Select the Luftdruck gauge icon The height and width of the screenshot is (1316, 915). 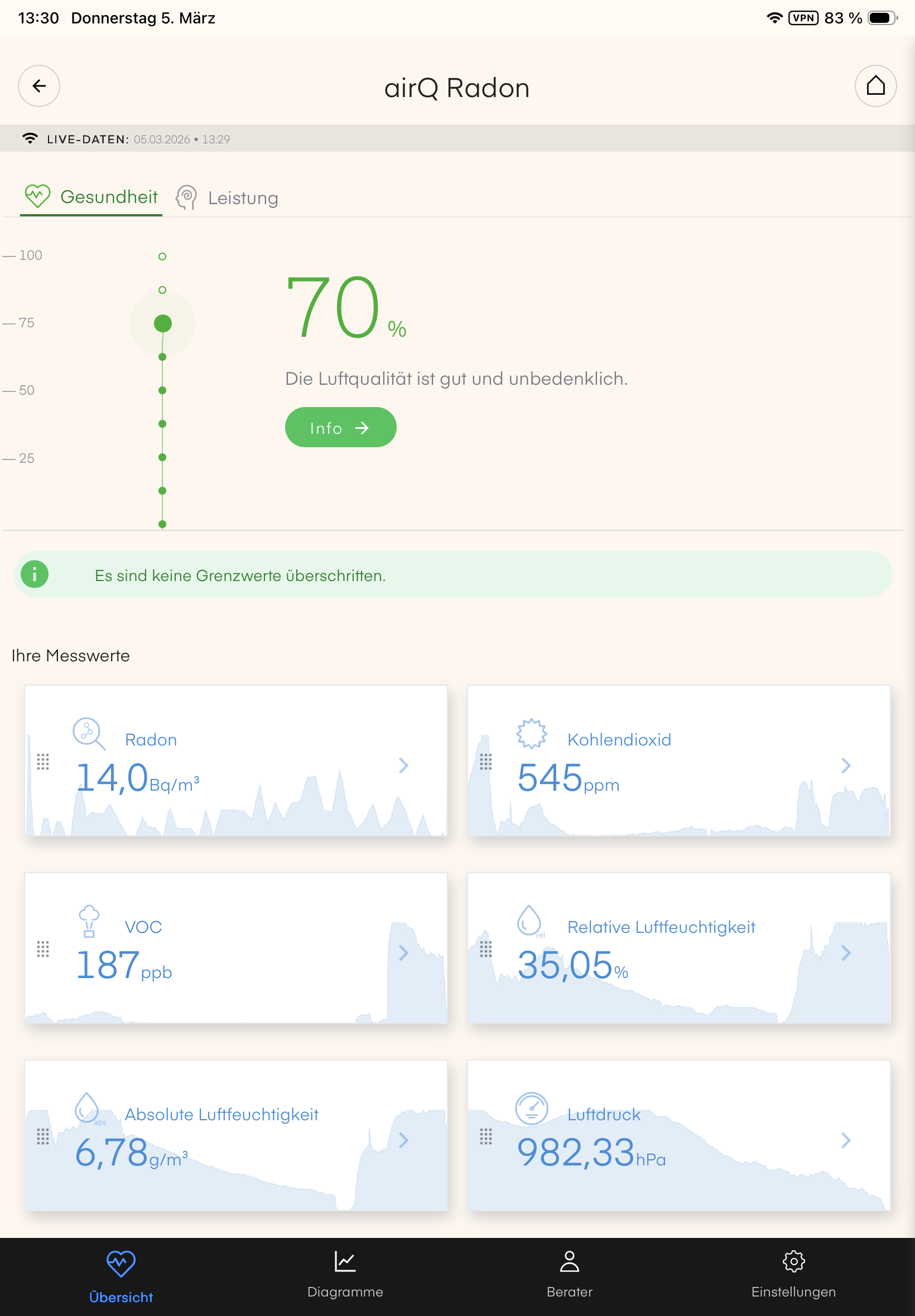point(532,1108)
